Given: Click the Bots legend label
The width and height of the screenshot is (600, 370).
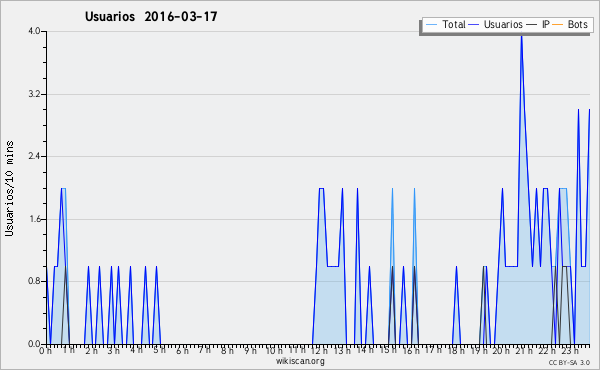Looking at the screenshot, I should click(577, 24).
